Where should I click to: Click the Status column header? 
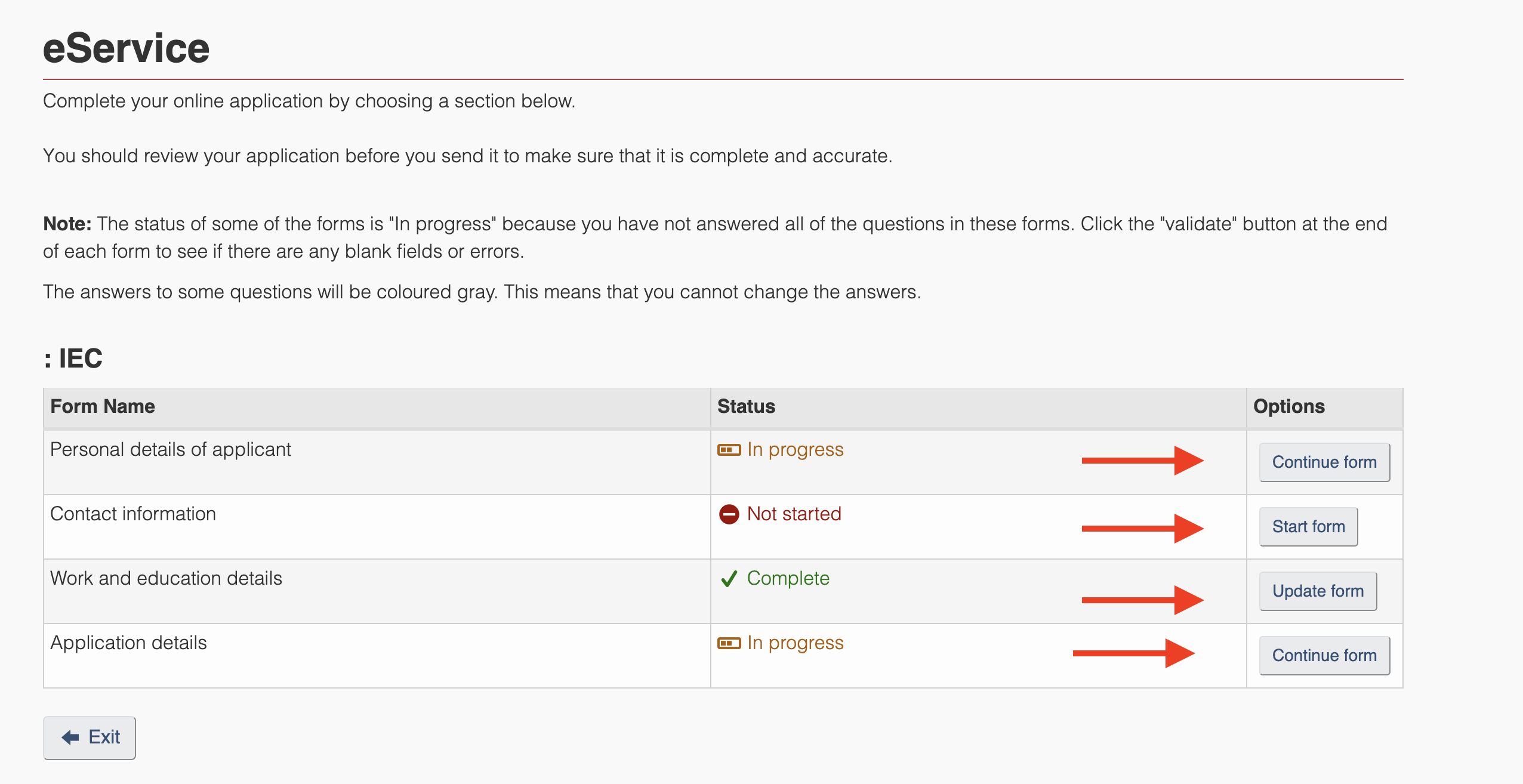tap(745, 406)
